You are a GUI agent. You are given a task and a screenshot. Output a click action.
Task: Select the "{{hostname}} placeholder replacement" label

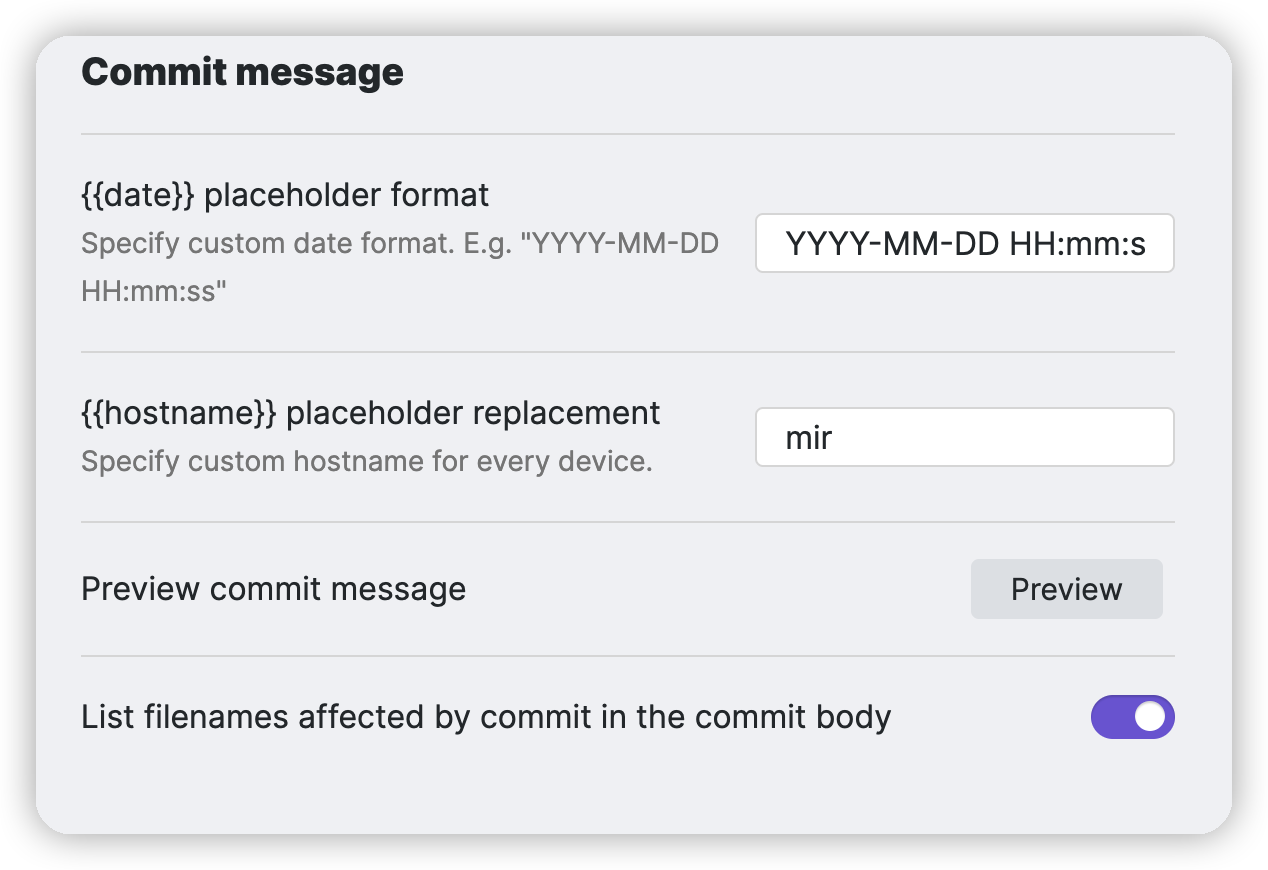pyautogui.click(x=370, y=413)
